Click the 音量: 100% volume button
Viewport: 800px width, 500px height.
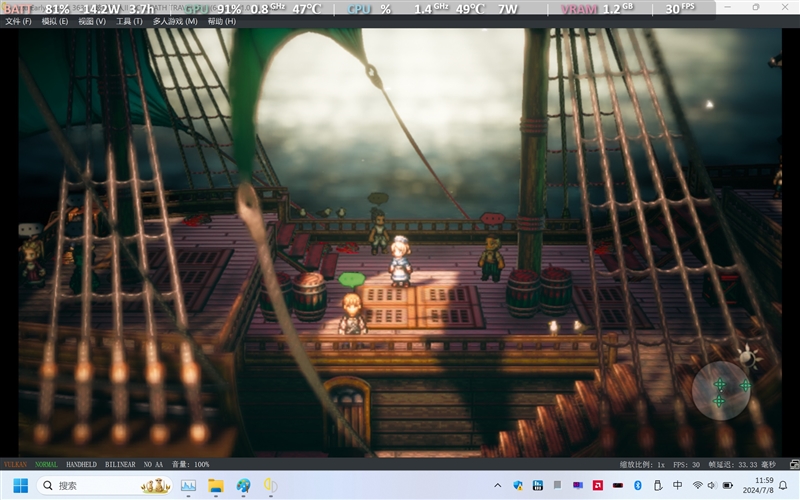pyautogui.click(x=190, y=464)
